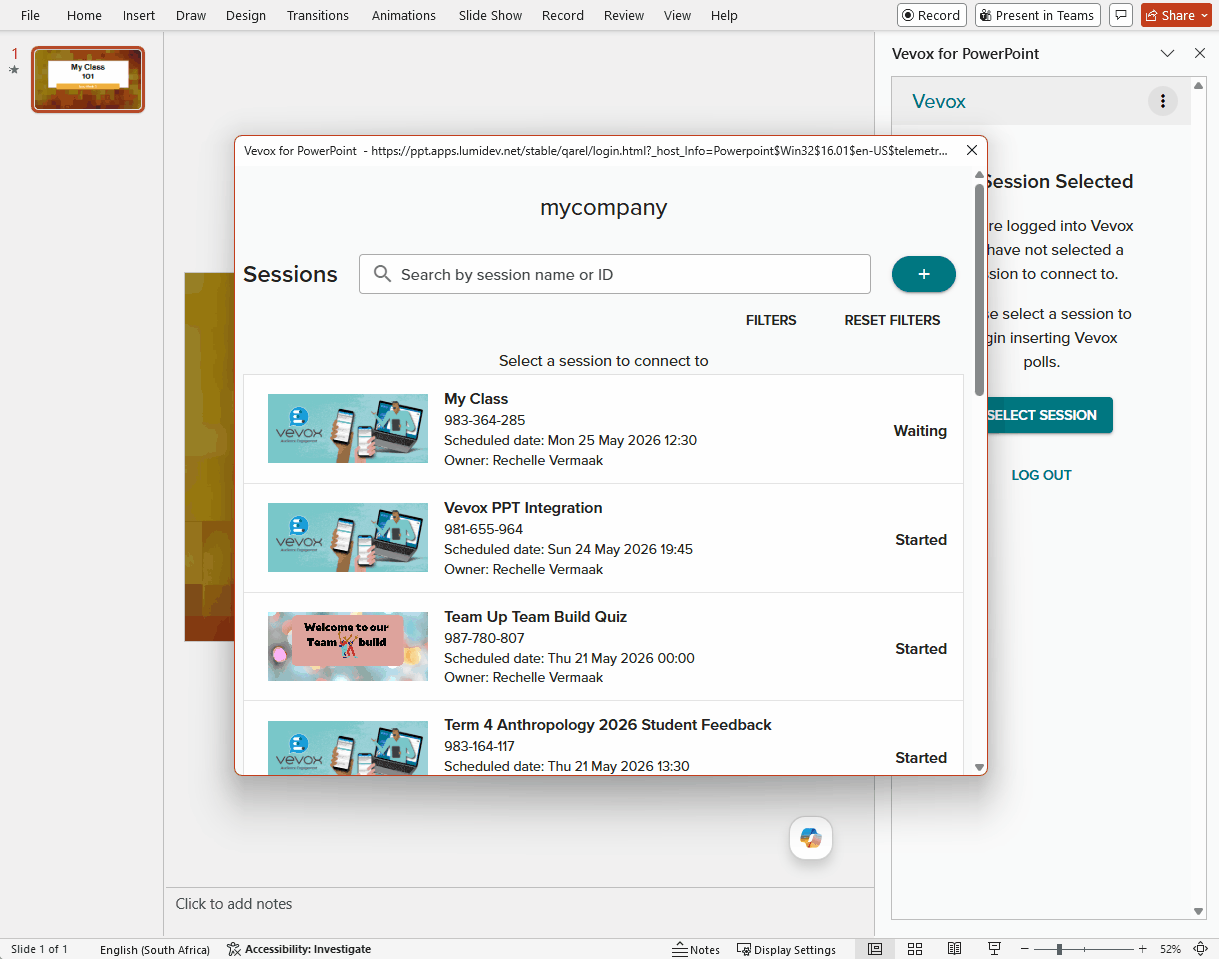Viewport: 1219px width, 959px height.
Task: Click session ID 983-364-285
Action: coord(485,420)
